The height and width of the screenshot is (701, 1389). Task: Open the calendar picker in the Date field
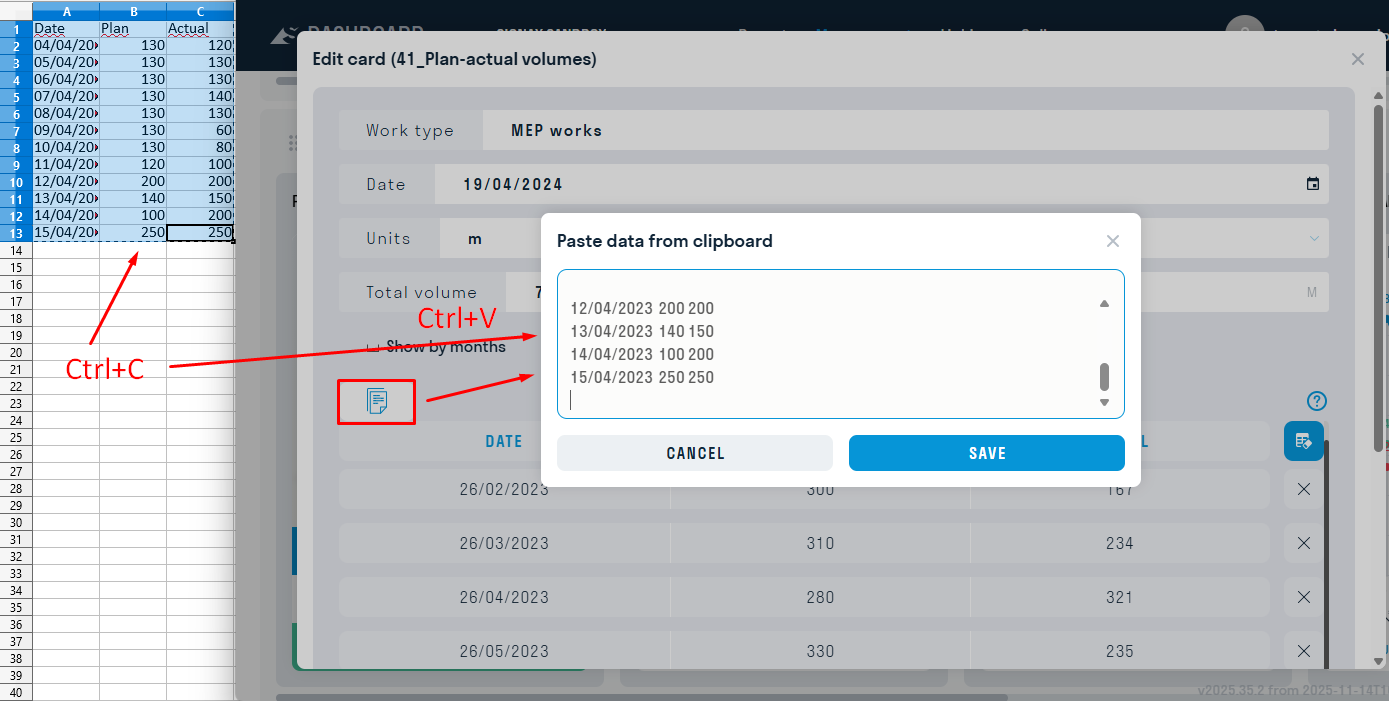click(x=1313, y=184)
